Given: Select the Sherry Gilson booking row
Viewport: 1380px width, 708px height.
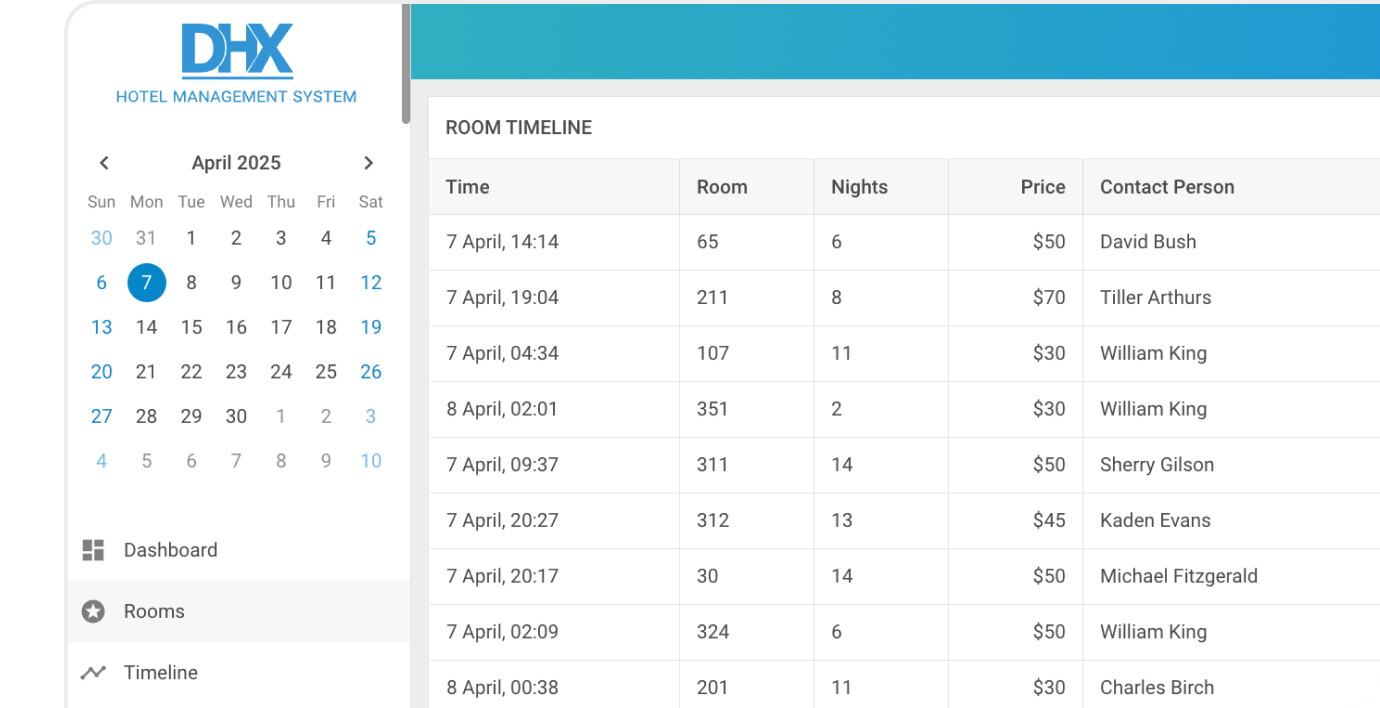Looking at the screenshot, I should pyautogui.click(x=904, y=465).
